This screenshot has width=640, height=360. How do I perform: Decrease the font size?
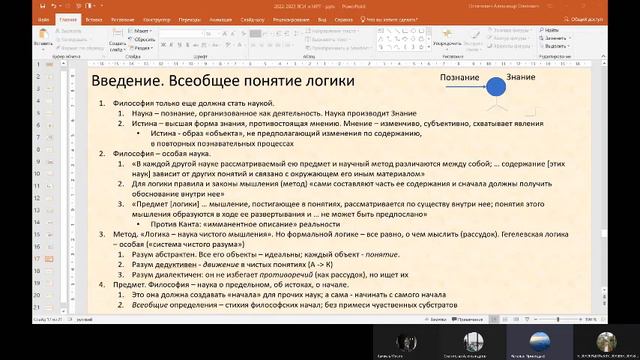(233, 34)
